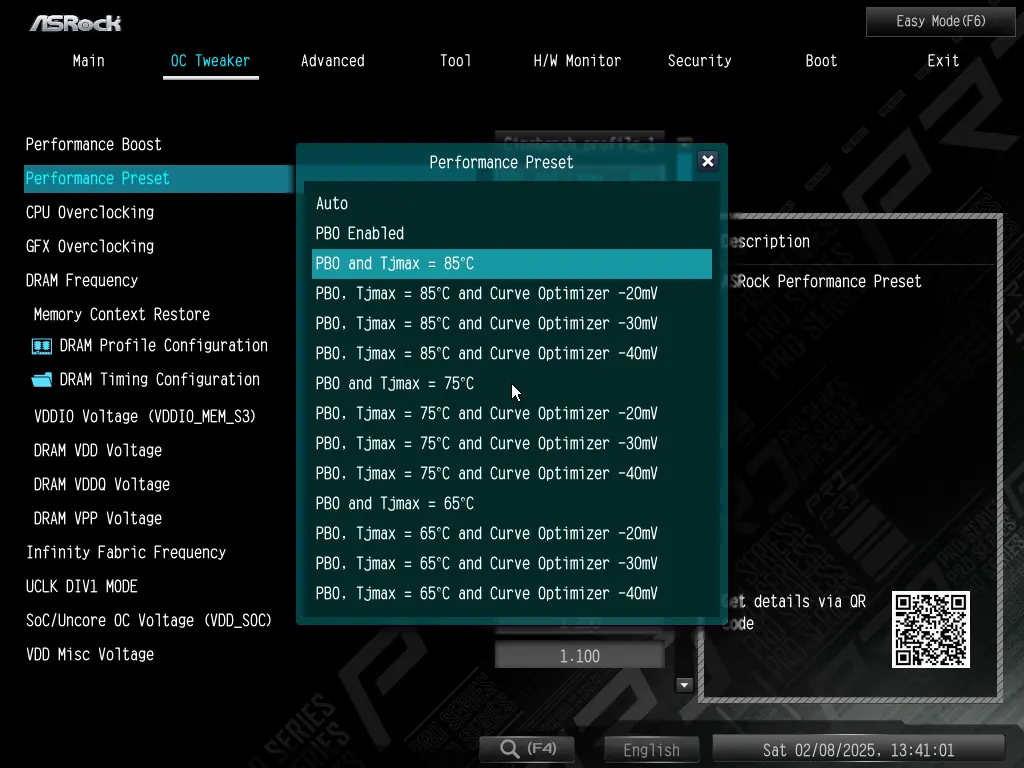Screen dimensions: 1024x768
Task: Select the Auto preset option
Action: tap(511, 204)
